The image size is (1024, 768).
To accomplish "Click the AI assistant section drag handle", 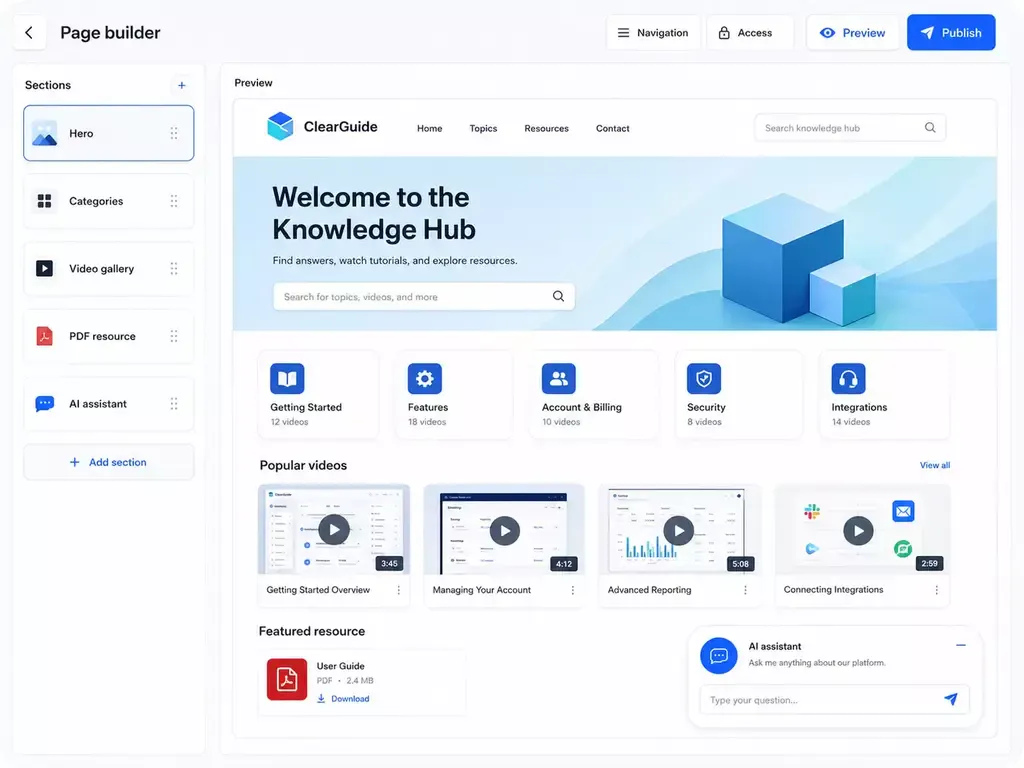I will (174, 404).
